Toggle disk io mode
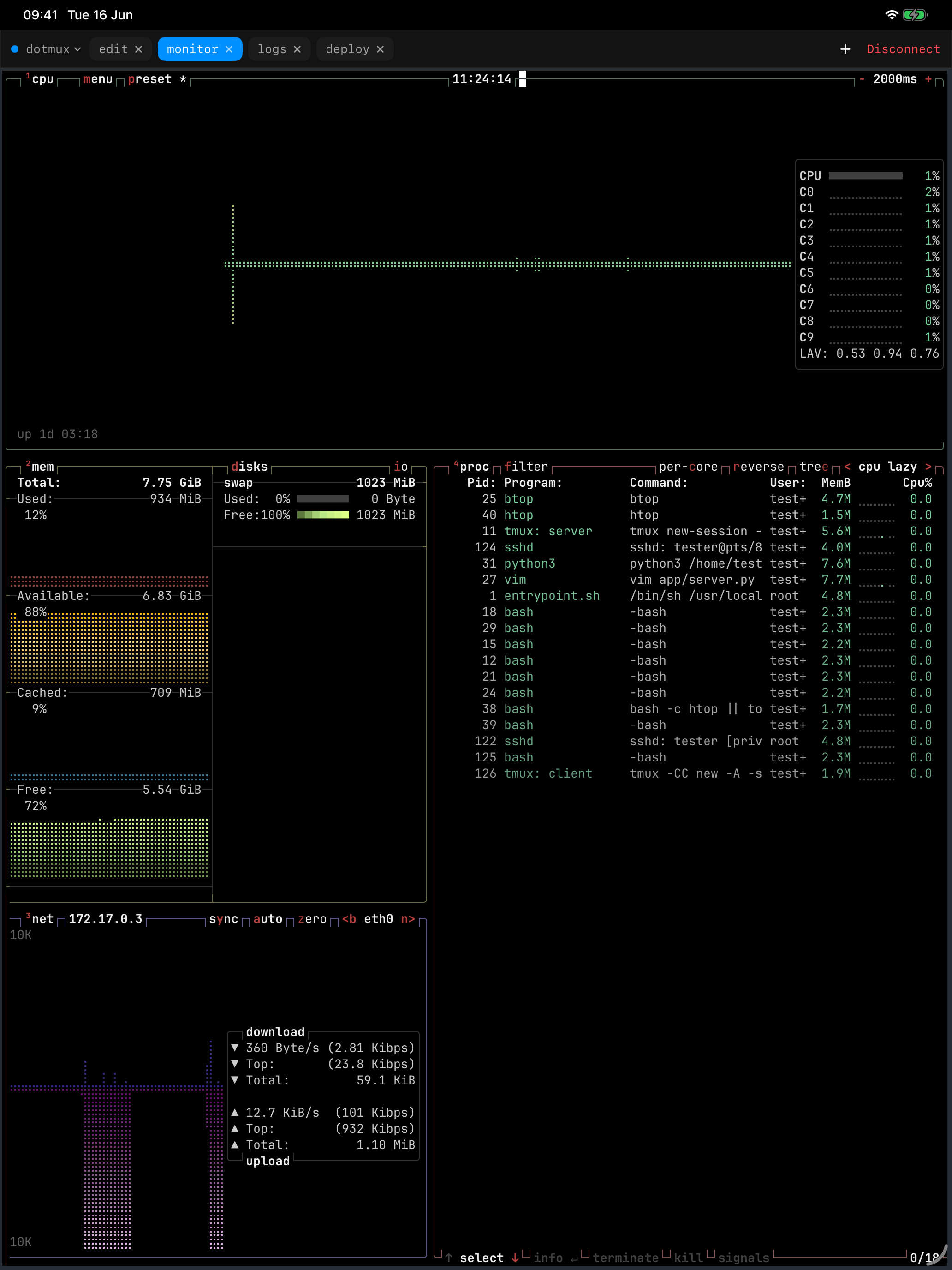 click(x=400, y=467)
